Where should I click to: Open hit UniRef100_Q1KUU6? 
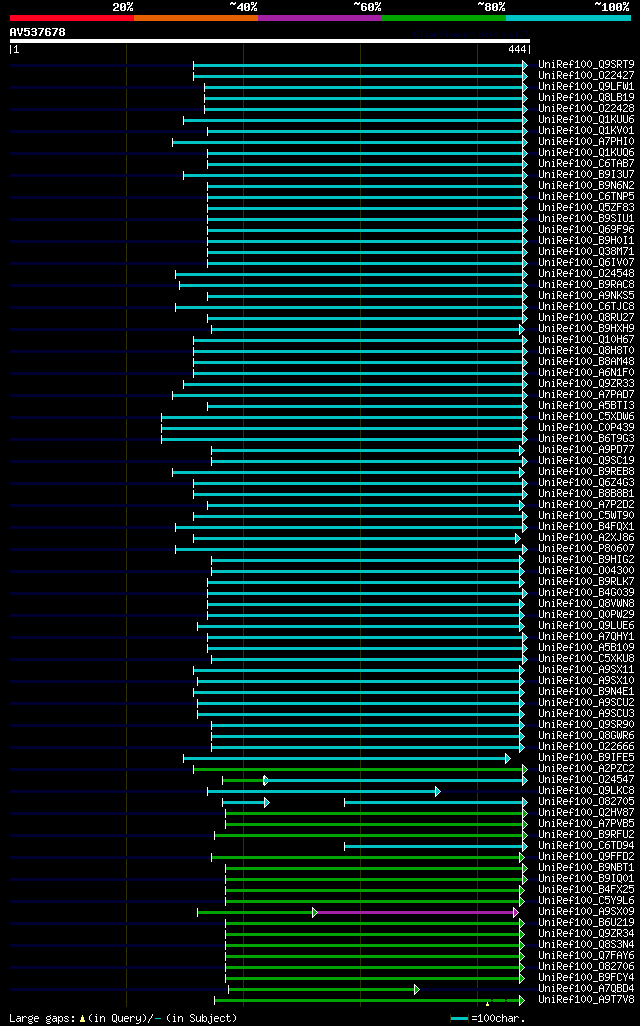point(586,120)
